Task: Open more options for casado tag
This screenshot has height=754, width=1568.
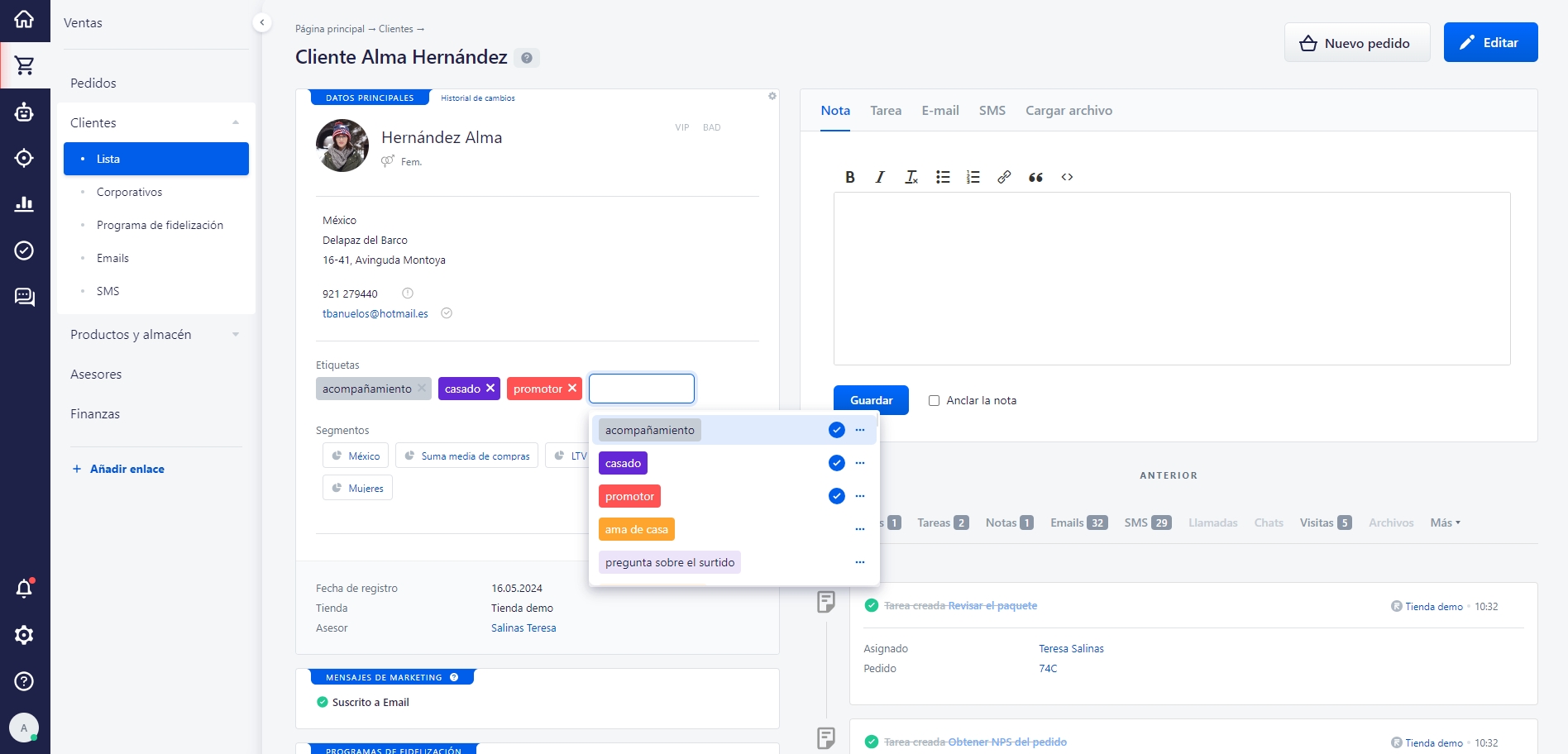Action: [860, 463]
